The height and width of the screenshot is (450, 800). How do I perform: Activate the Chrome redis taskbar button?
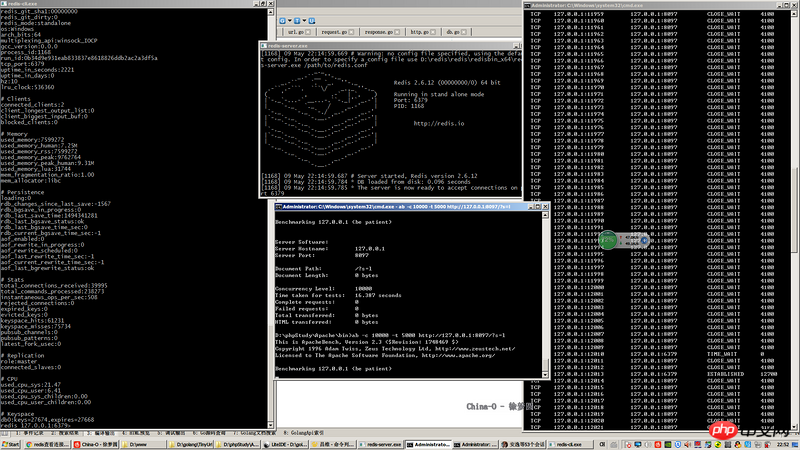pyautogui.click(x=47, y=444)
